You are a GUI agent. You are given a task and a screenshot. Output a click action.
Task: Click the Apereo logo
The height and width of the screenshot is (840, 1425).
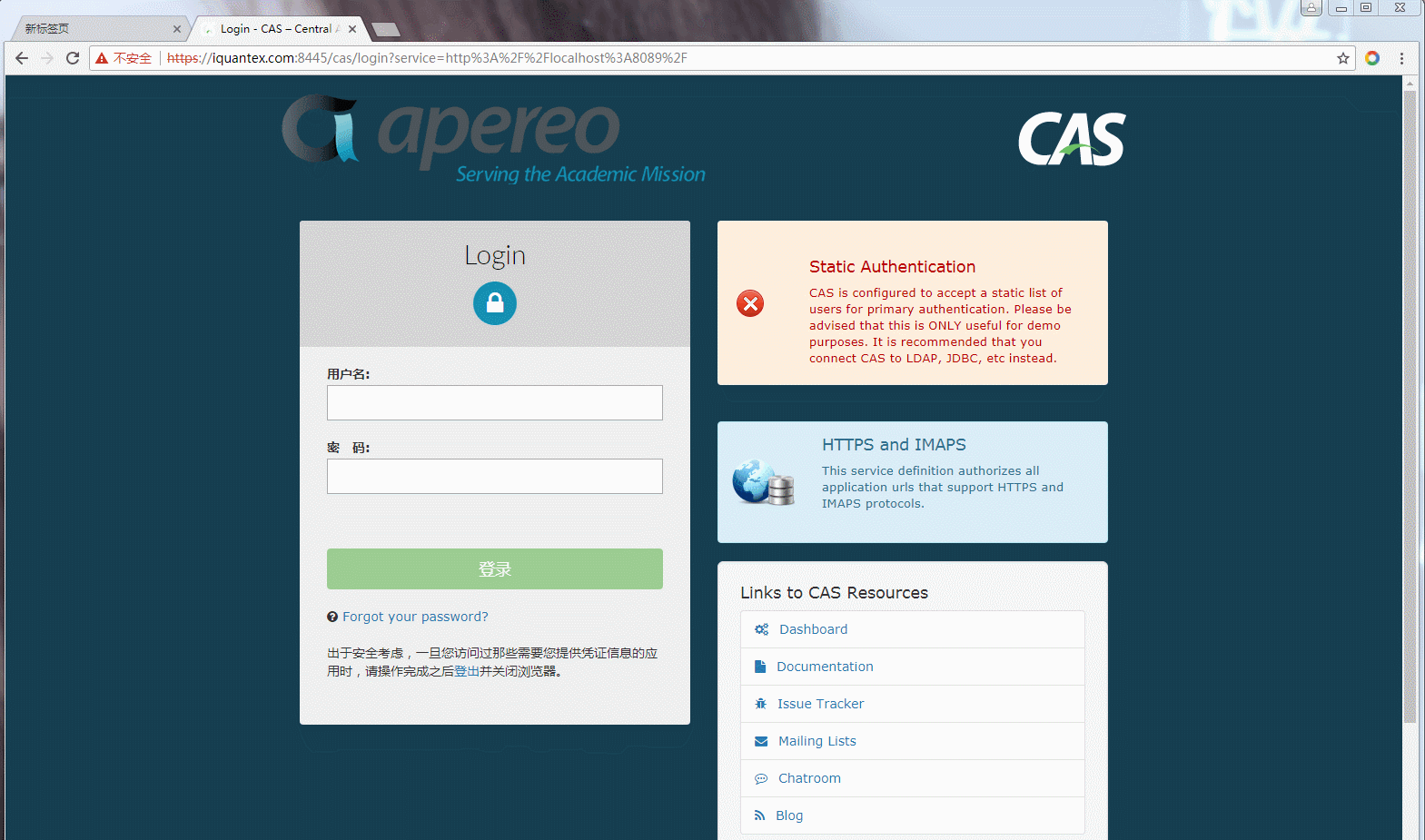point(493,139)
